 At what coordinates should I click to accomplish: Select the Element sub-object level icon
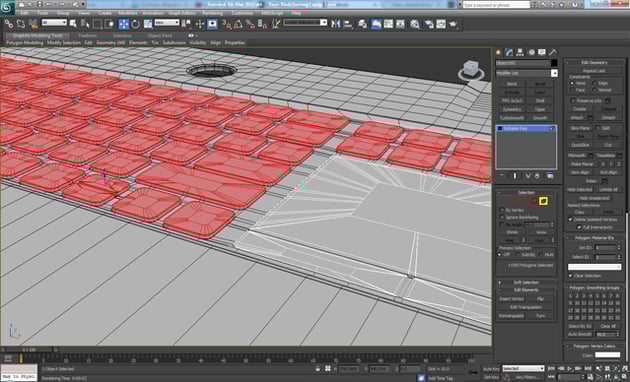point(544,200)
